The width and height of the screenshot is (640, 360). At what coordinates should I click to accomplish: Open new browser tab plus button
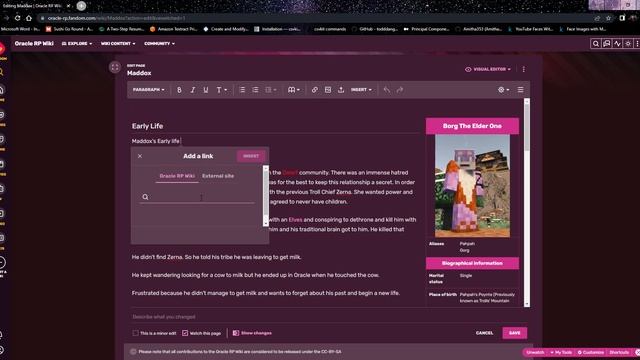pos(82,6)
